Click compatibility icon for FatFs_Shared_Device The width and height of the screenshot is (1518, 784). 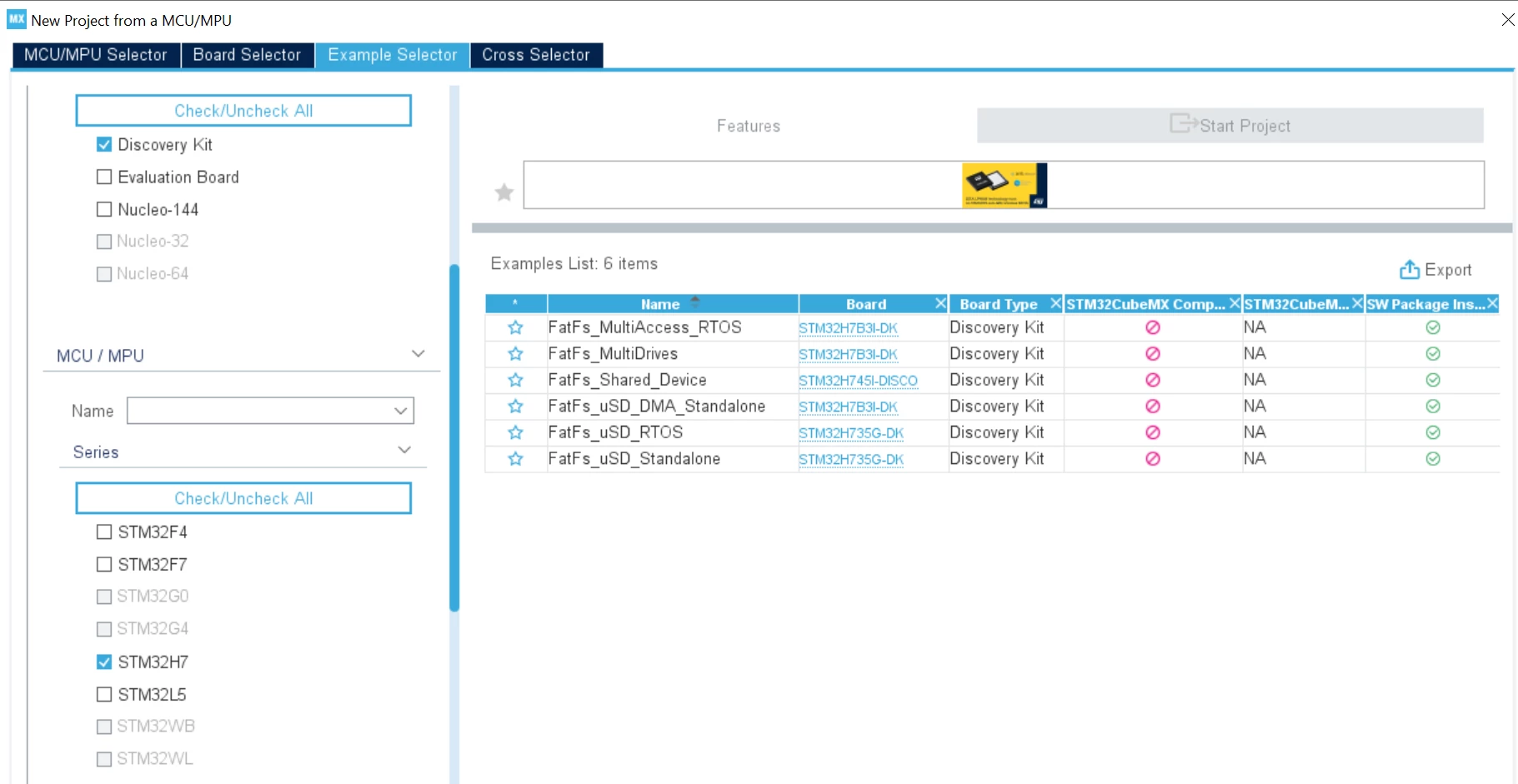pos(1153,380)
